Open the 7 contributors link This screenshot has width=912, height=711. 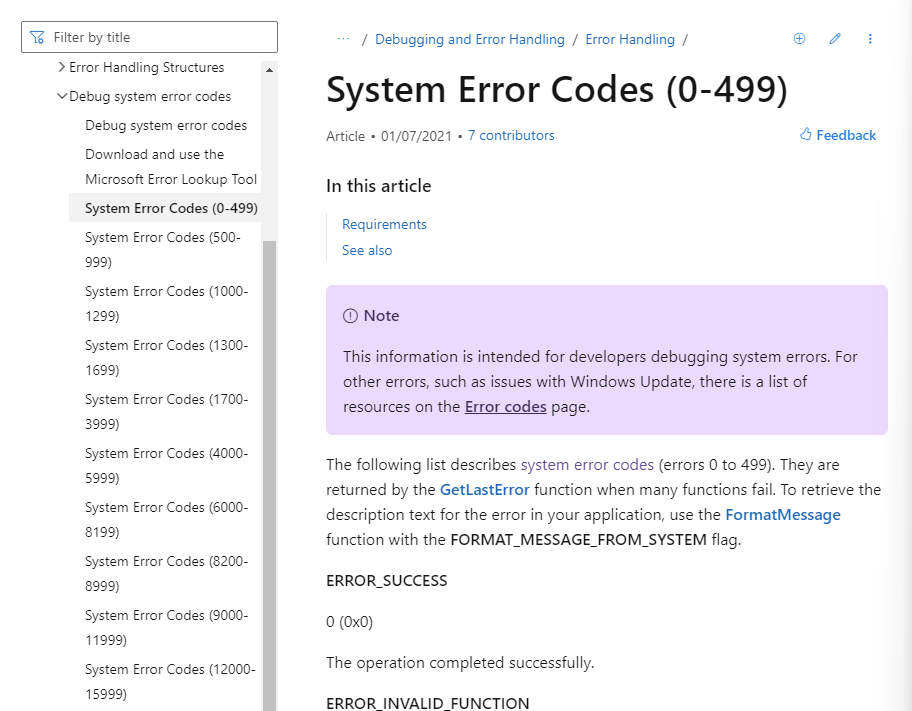click(x=511, y=136)
